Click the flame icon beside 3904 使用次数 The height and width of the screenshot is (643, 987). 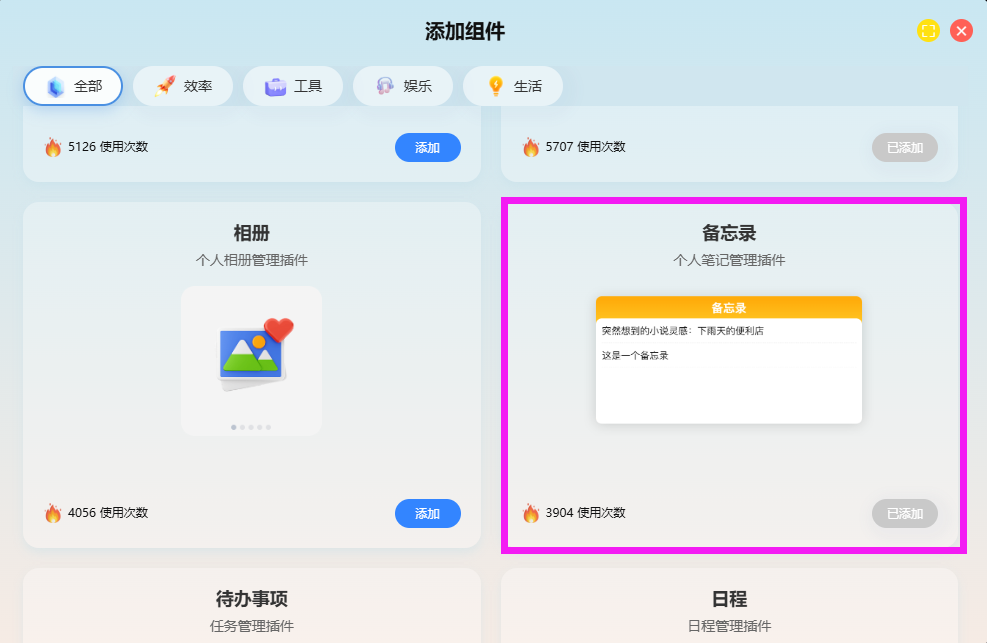pyautogui.click(x=531, y=513)
